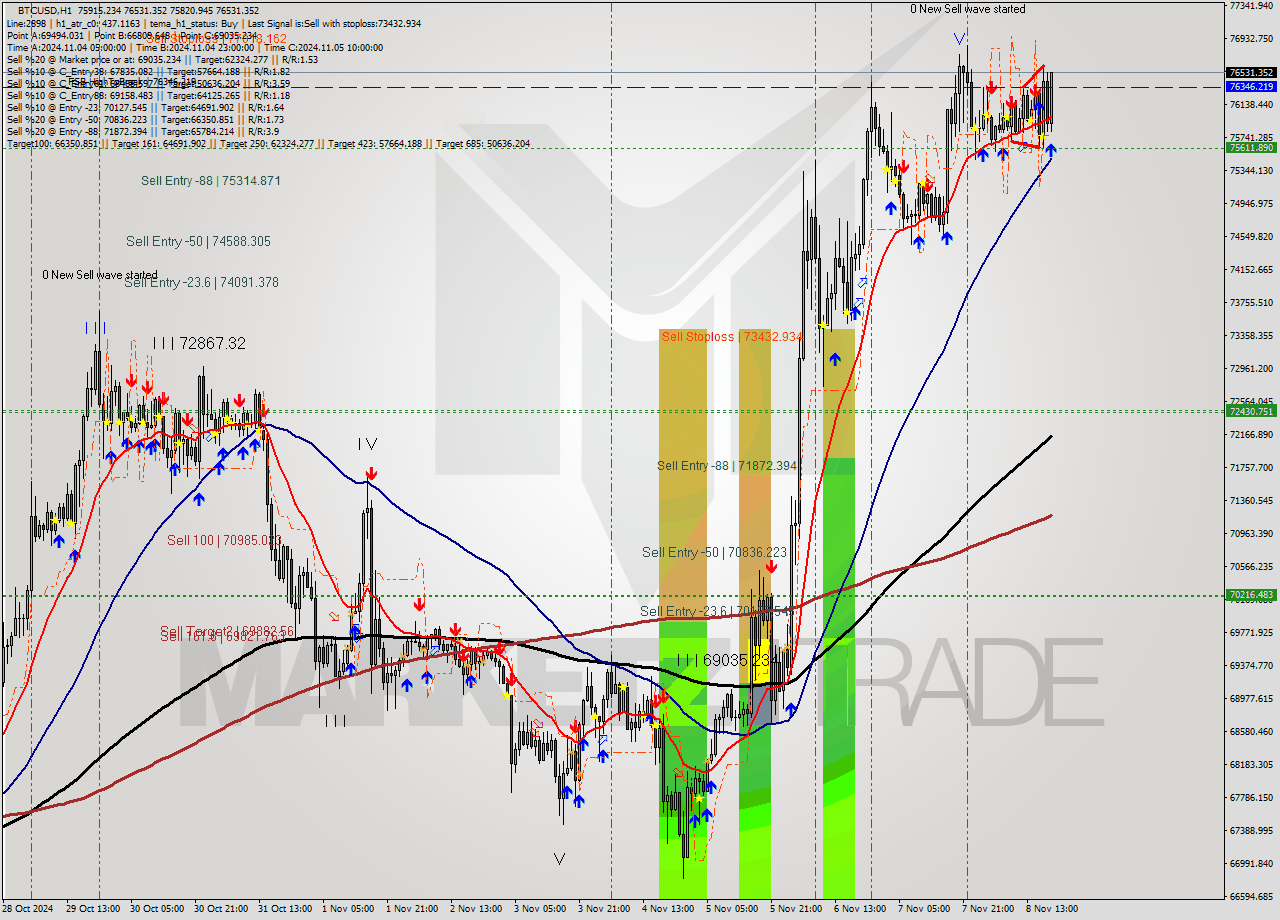This screenshot has height=920, width=1280.
Task: Click the Sell Entry -23.6 | 74091.378 label
Action: (201, 283)
